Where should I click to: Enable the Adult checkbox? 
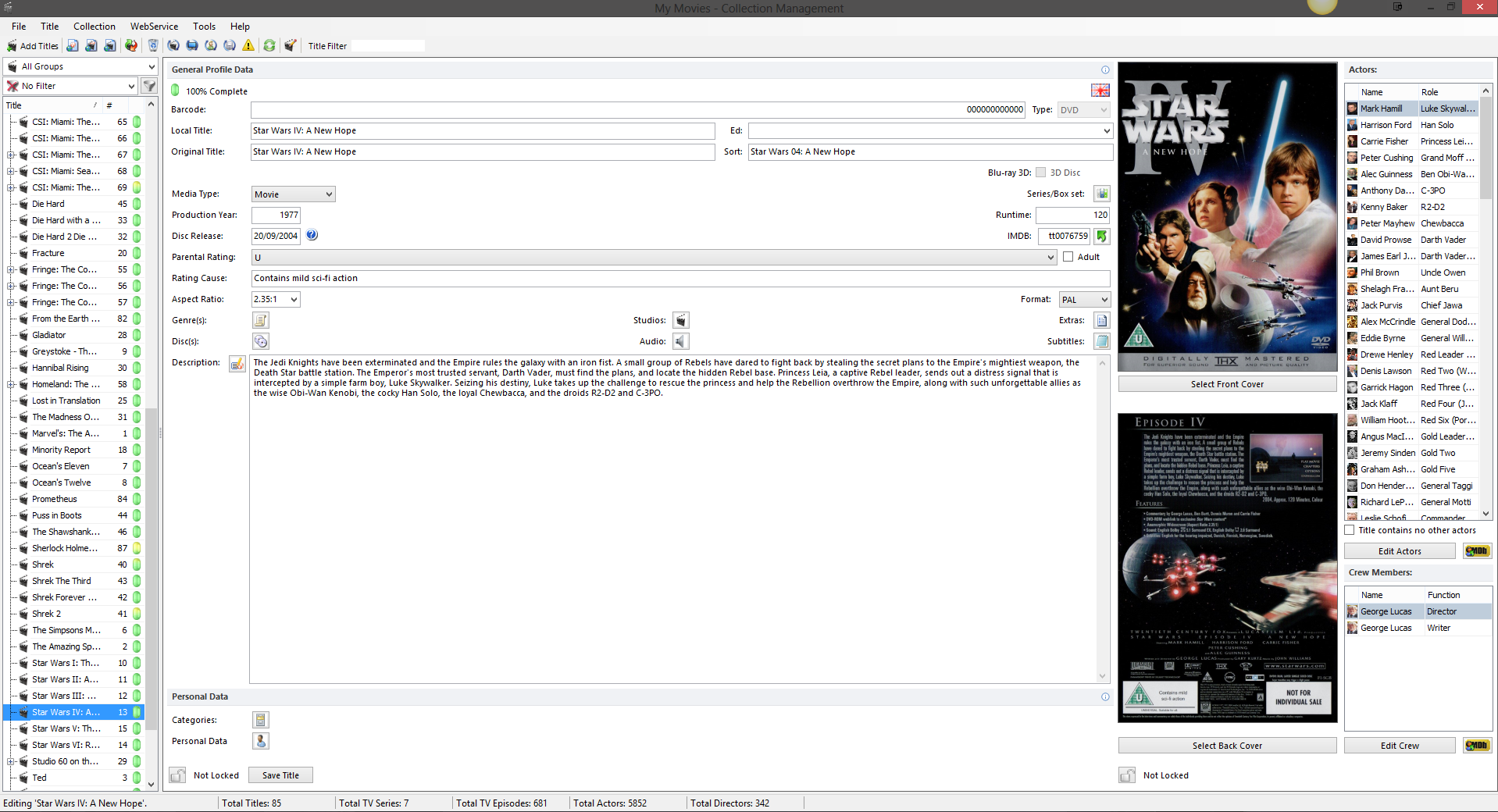[1068, 257]
